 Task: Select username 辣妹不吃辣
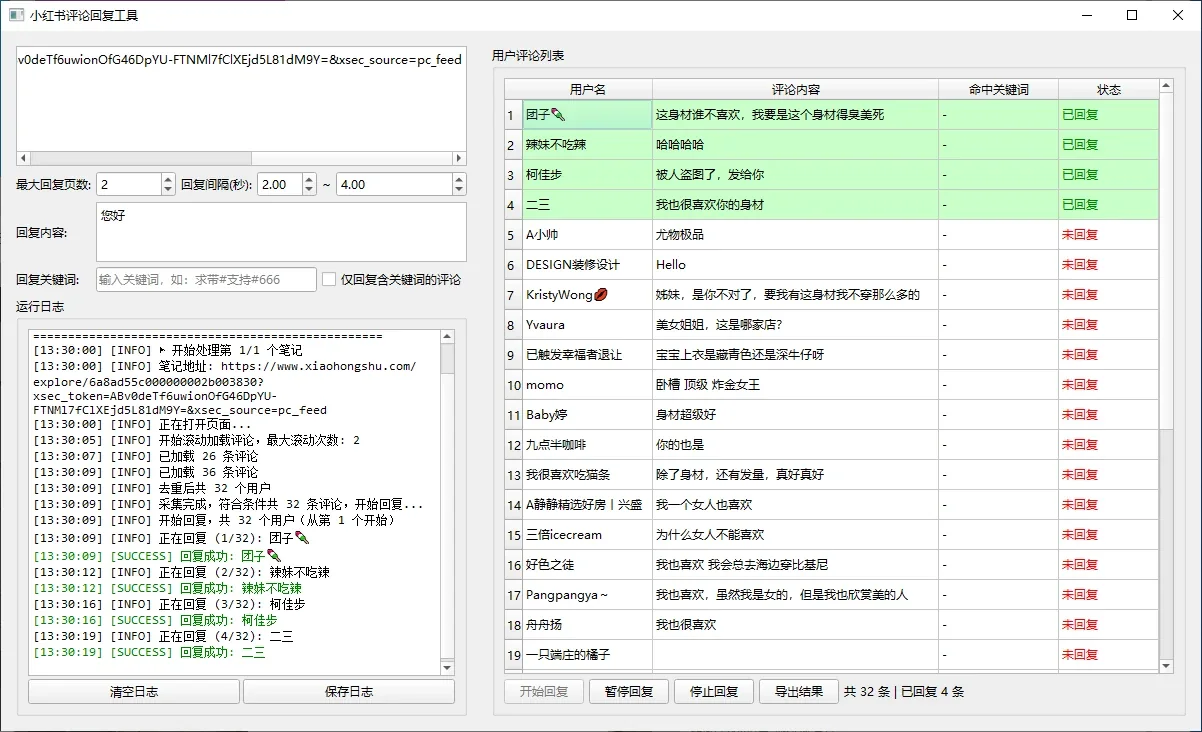coord(588,145)
